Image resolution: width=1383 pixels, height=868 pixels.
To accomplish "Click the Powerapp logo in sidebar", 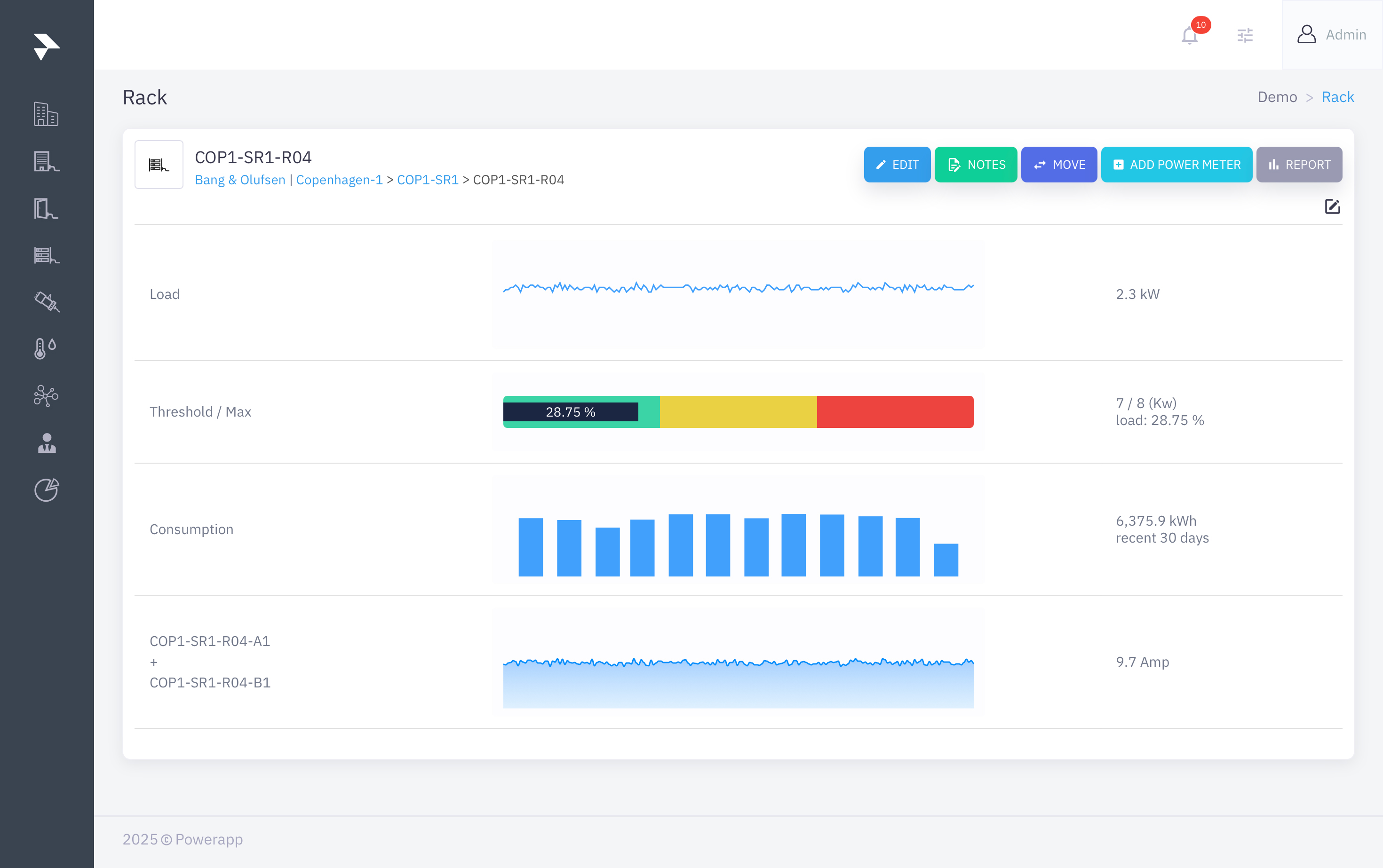I will [x=47, y=47].
